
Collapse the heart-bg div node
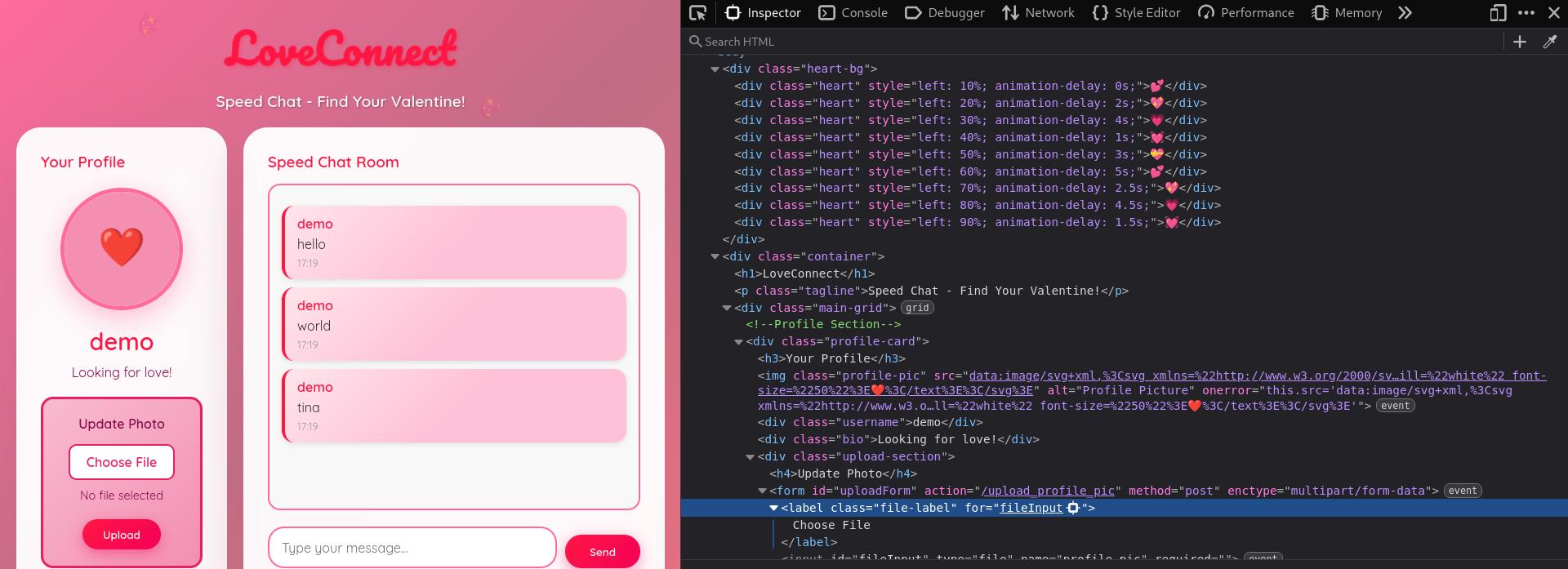(715, 69)
